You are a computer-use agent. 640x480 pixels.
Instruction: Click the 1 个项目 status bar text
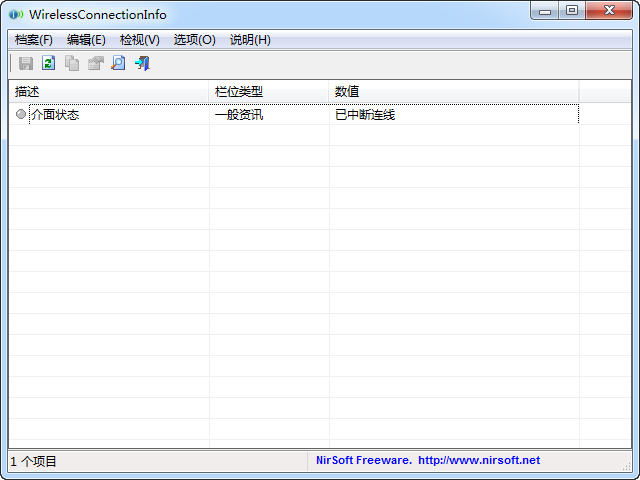pyautogui.click(x=33, y=462)
